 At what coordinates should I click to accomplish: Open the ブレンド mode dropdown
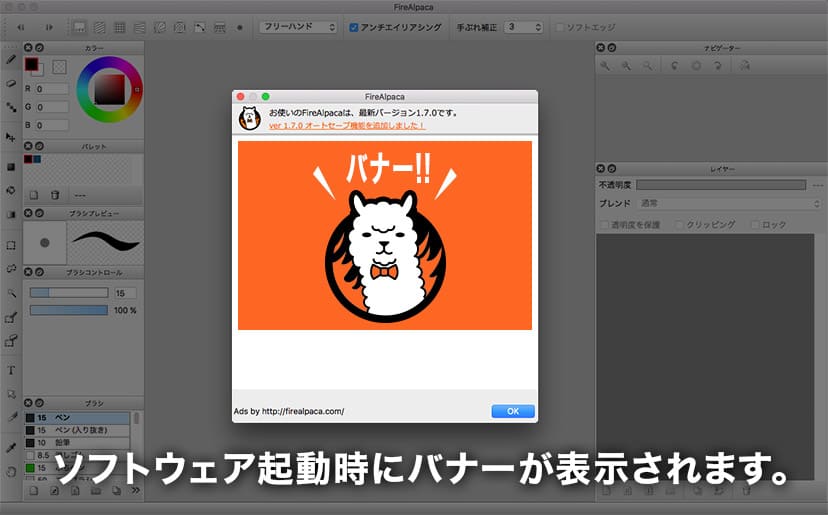coord(730,203)
